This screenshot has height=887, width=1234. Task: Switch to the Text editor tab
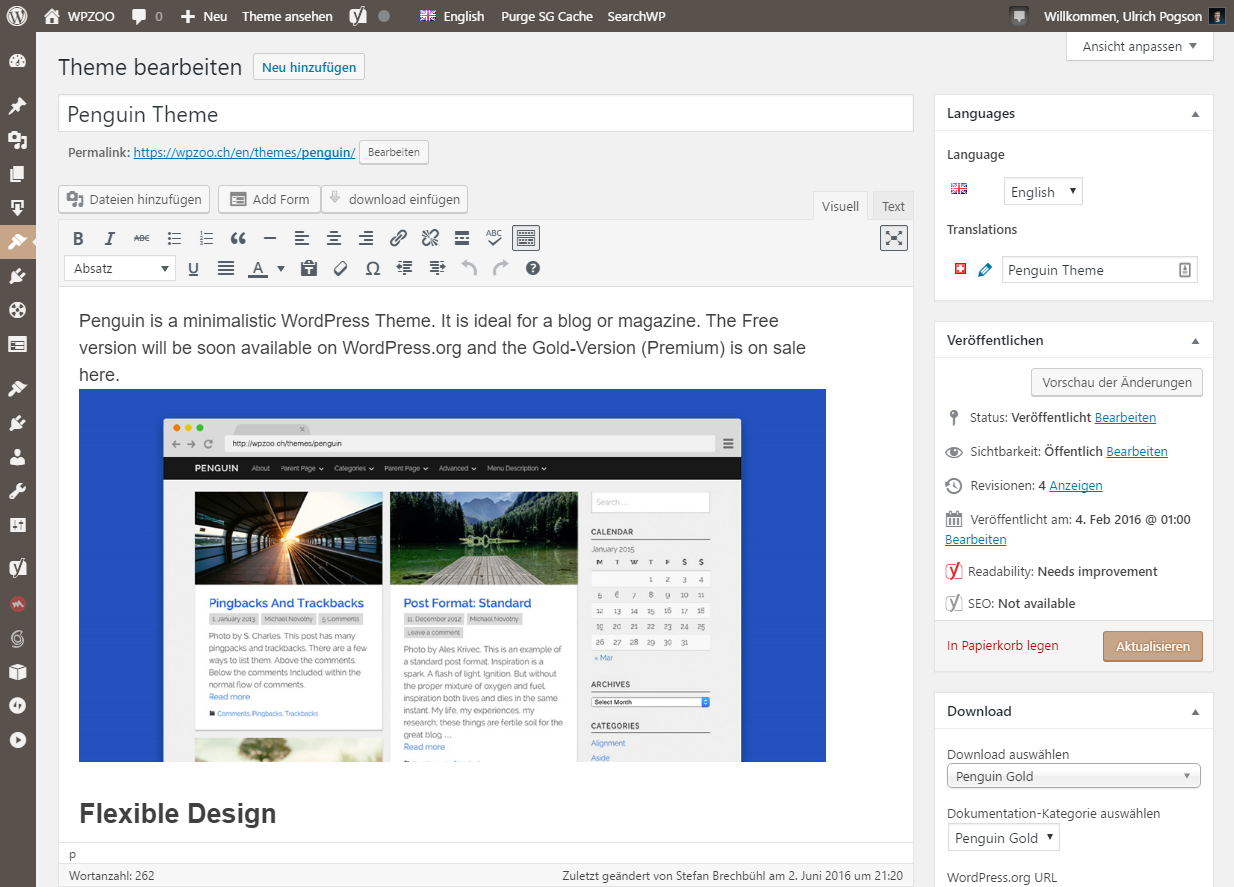(893, 206)
